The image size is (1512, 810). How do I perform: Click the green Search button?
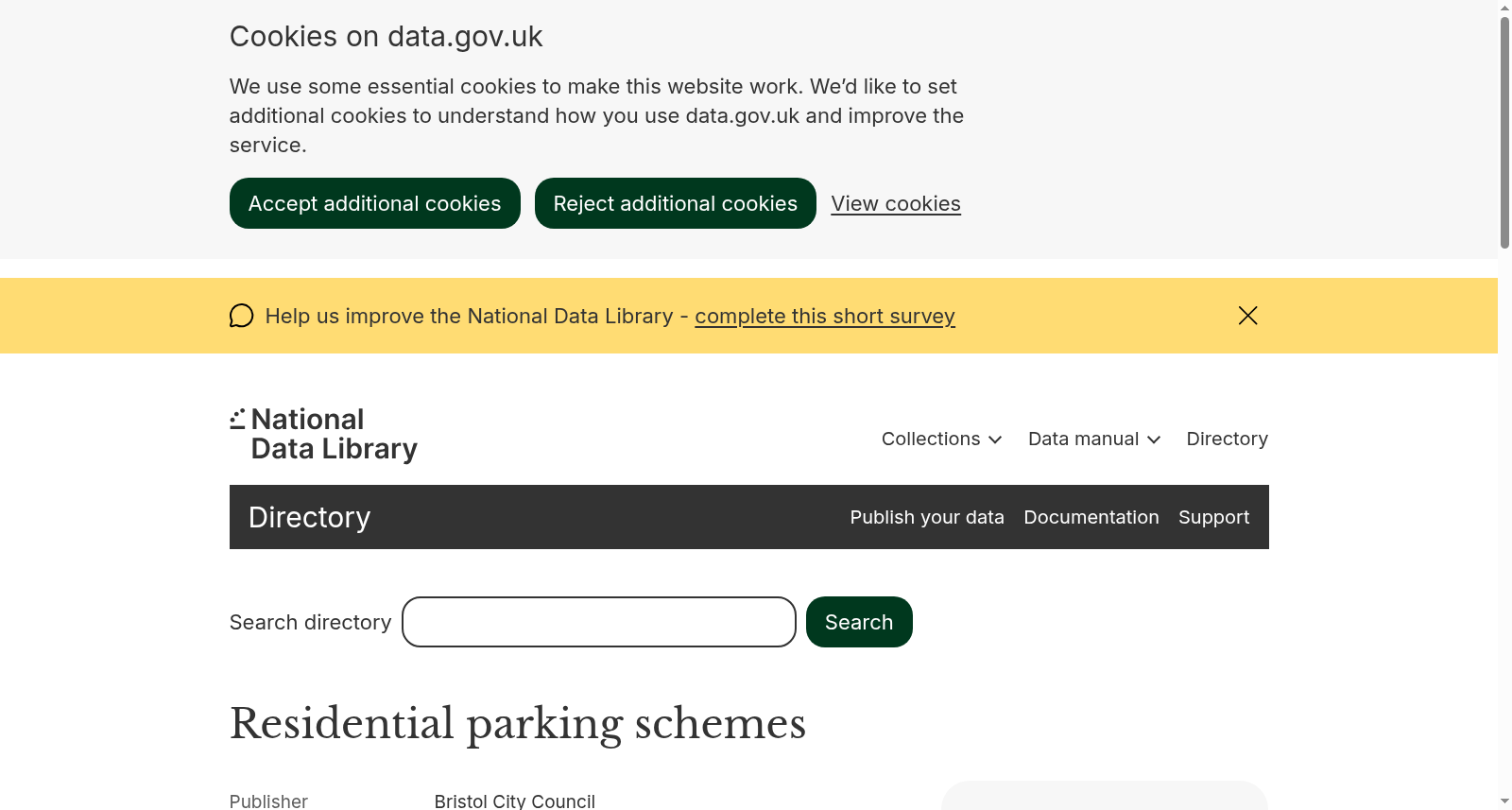point(859,622)
